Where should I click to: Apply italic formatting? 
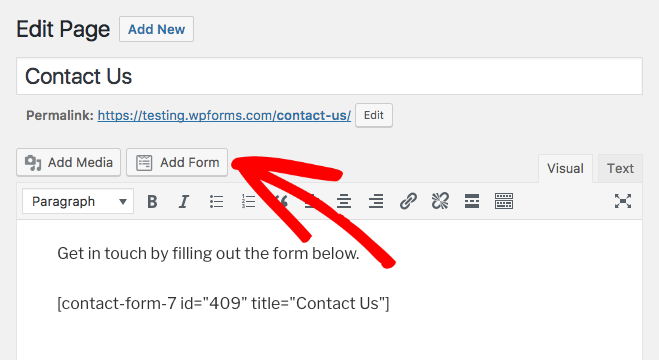pos(184,202)
